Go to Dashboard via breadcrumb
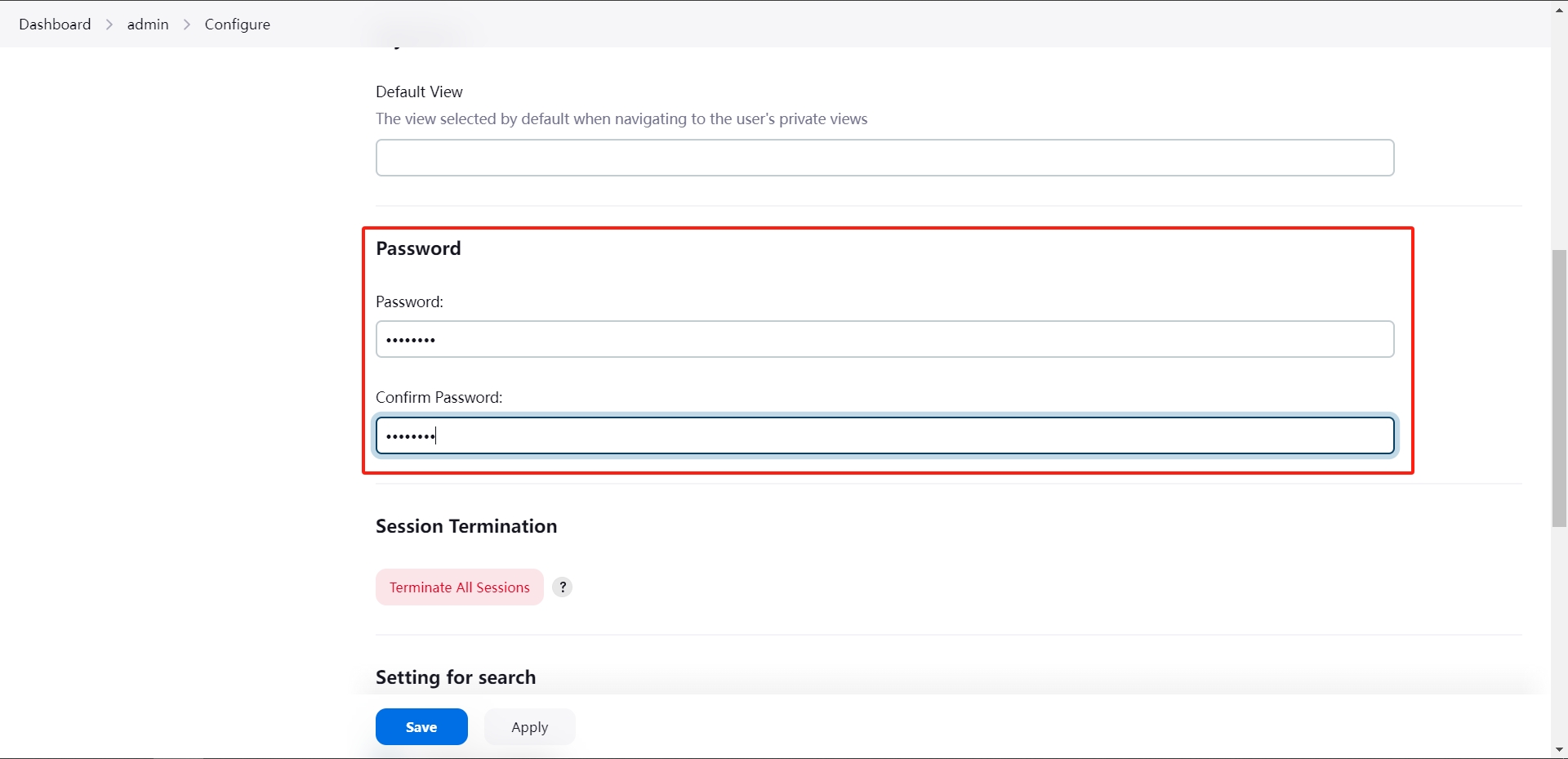Viewport: 1568px width, 759px height. (x=55, y=25)
